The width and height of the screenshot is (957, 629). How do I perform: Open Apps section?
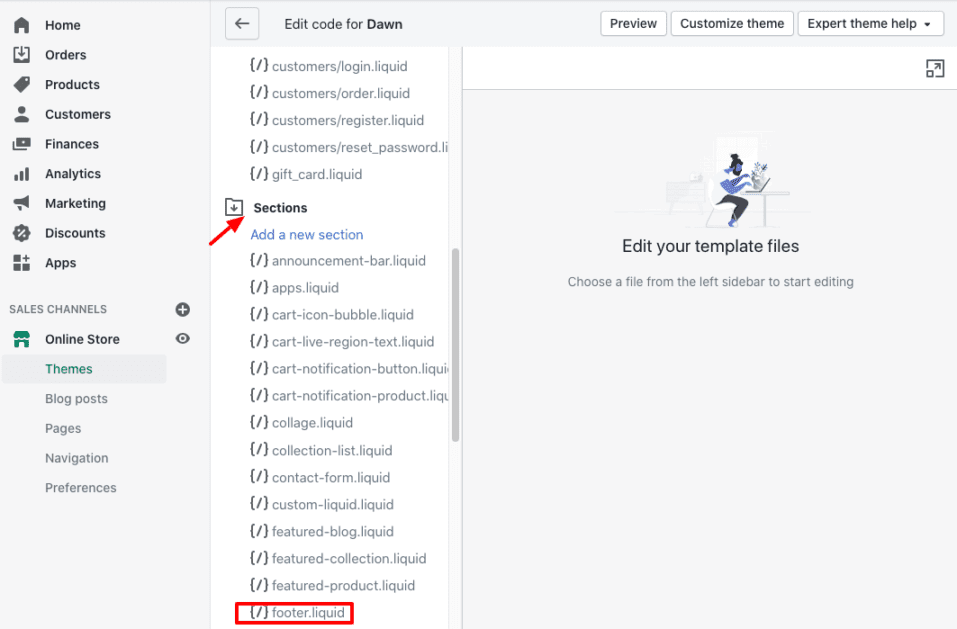pos(60,263)
